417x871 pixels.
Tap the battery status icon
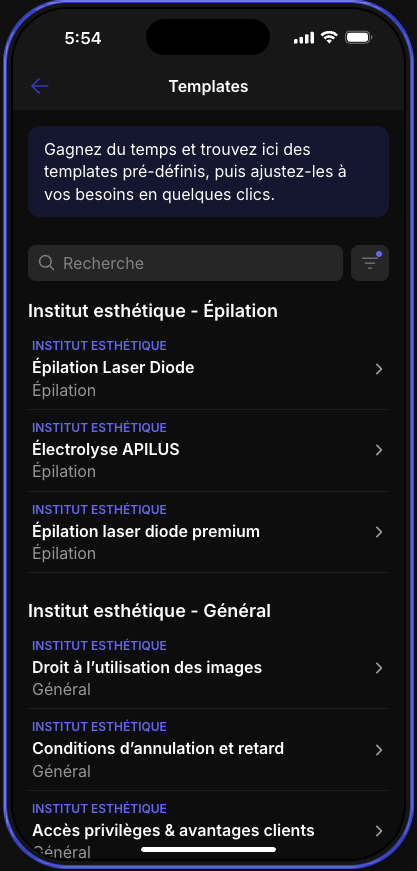pos(359,38)
